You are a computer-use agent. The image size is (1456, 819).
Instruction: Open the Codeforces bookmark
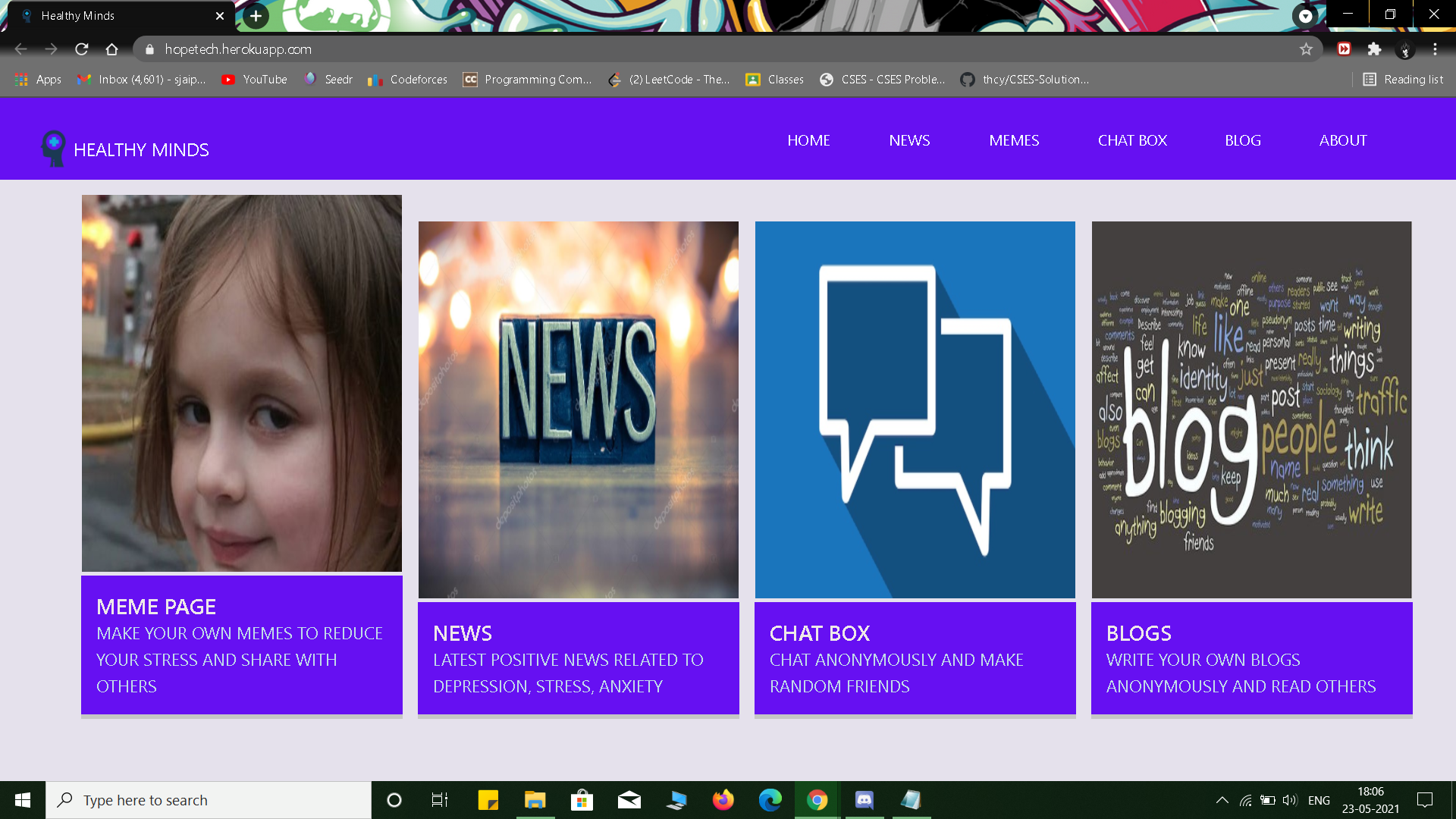coord(408,80)
